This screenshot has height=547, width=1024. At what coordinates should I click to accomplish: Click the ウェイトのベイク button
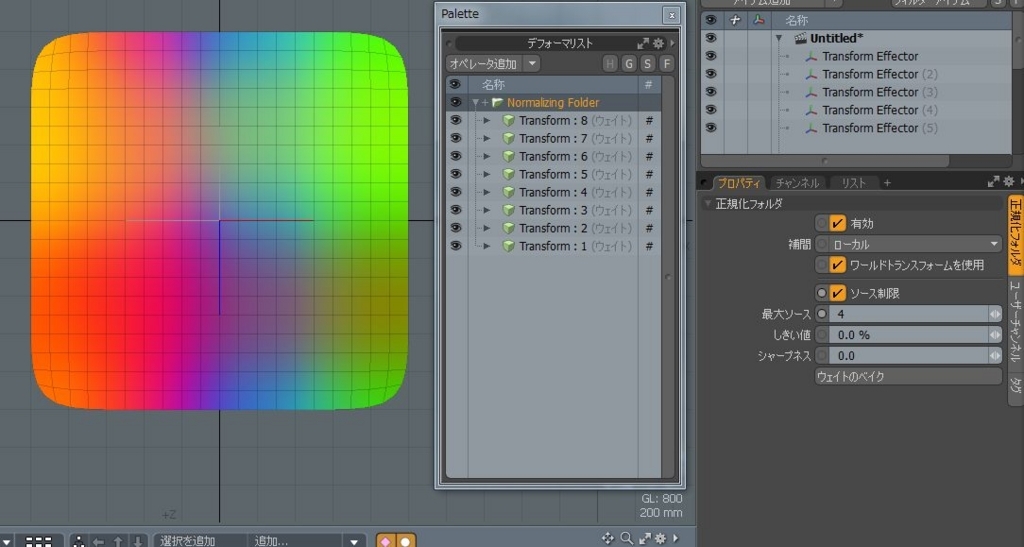(x=908, y=377)
